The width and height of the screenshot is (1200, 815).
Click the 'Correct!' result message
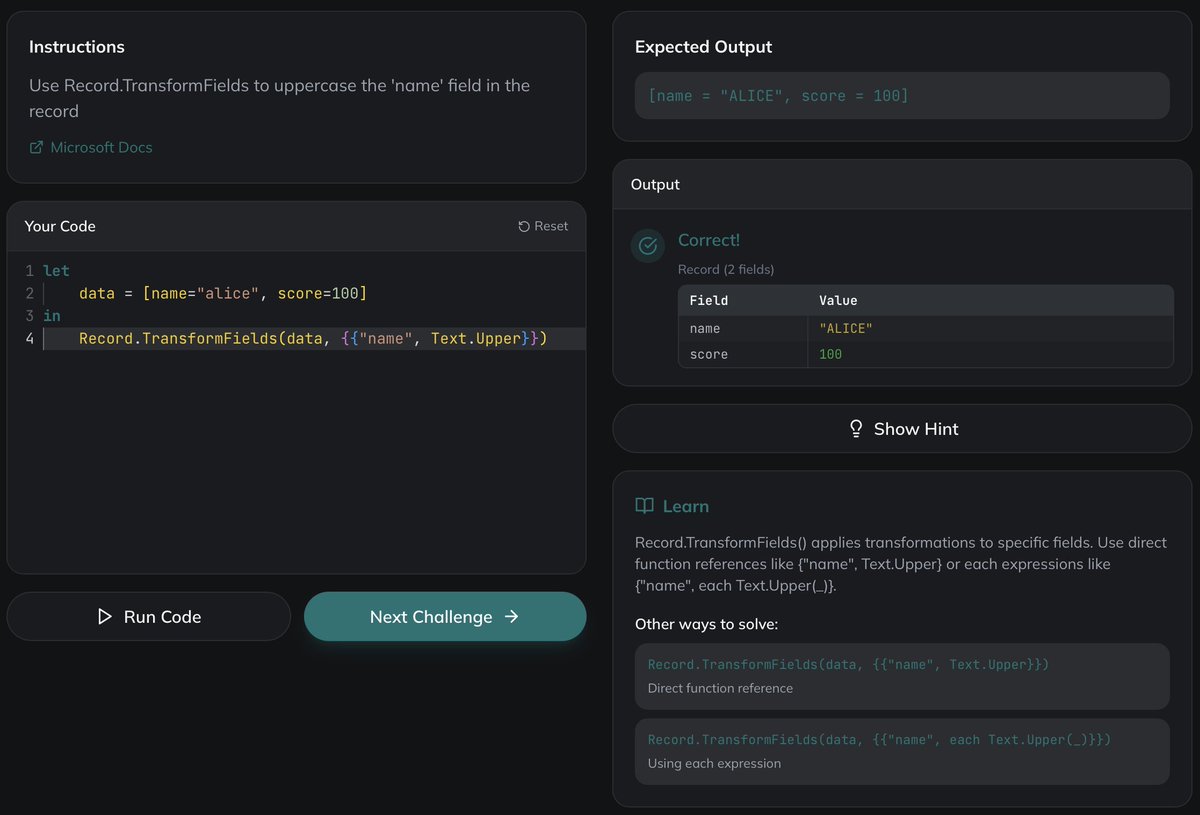click(x=709, y=240)
